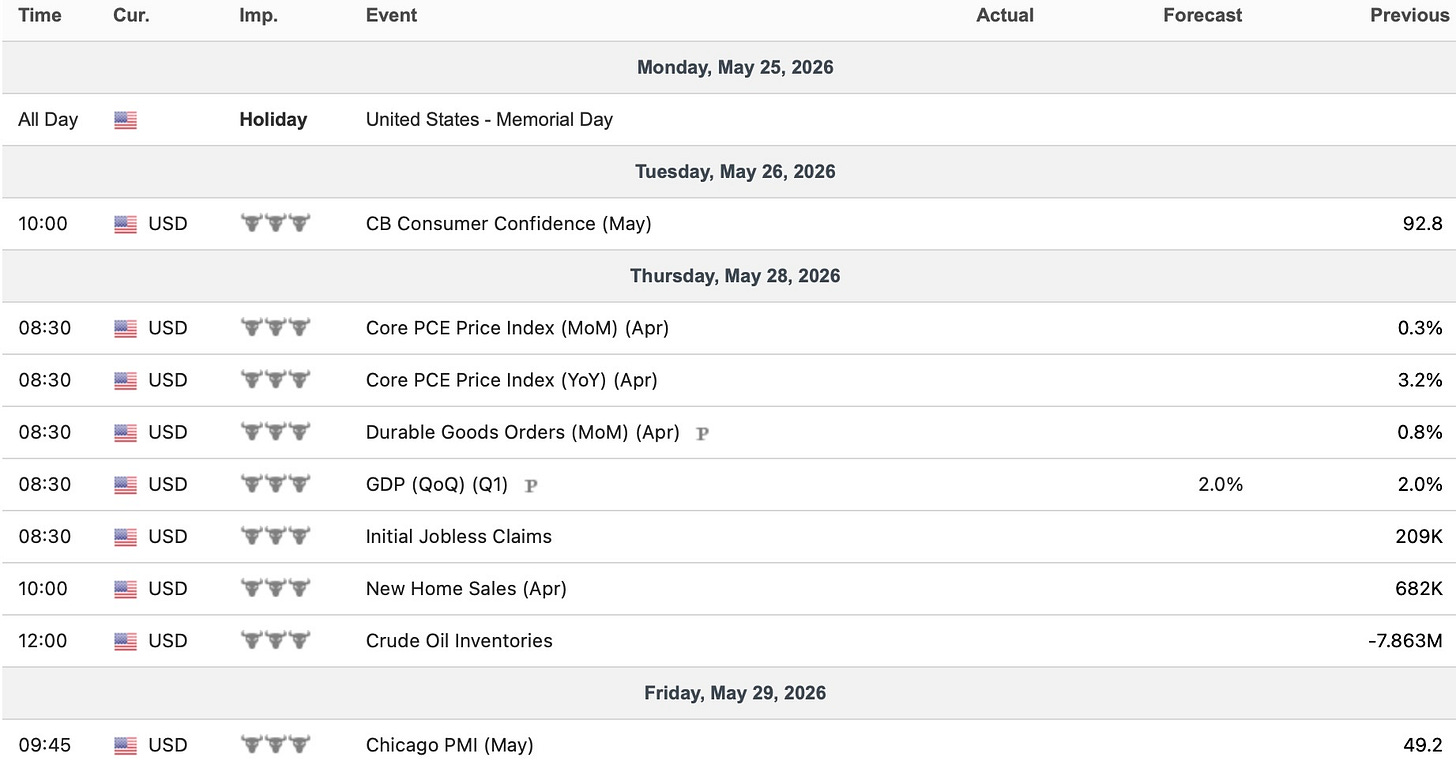The image size is (1456, 766).
Task: Click the bull importance icons for CB Consumer Confidence
Action: pyautogui.click(x=276, y=224)
